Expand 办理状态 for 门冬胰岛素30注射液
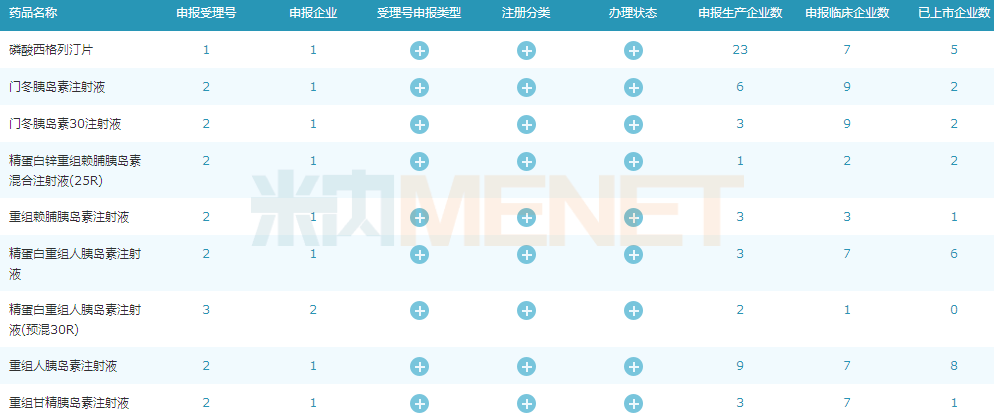Viewport: 994px width, 415px height. (x=633, y=124)
